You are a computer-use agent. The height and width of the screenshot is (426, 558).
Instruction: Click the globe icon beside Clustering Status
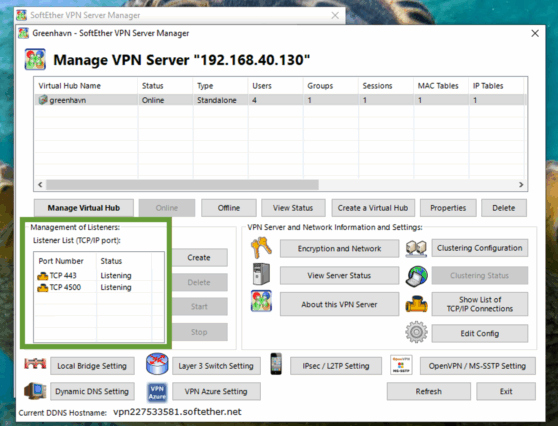416,275
